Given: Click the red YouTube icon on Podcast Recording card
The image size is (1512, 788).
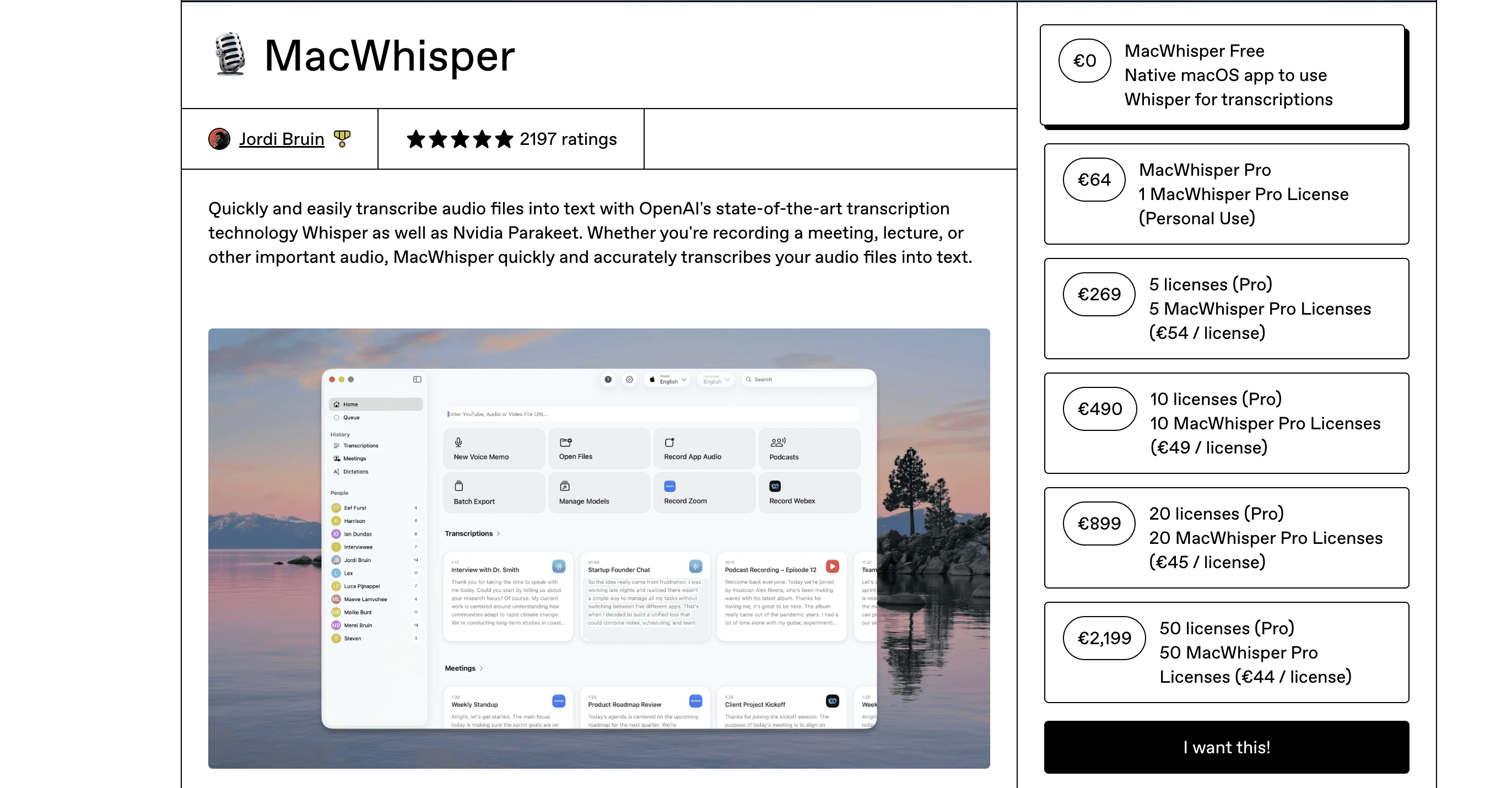Looking at the screenshot, I should click(x=832, y=566).
